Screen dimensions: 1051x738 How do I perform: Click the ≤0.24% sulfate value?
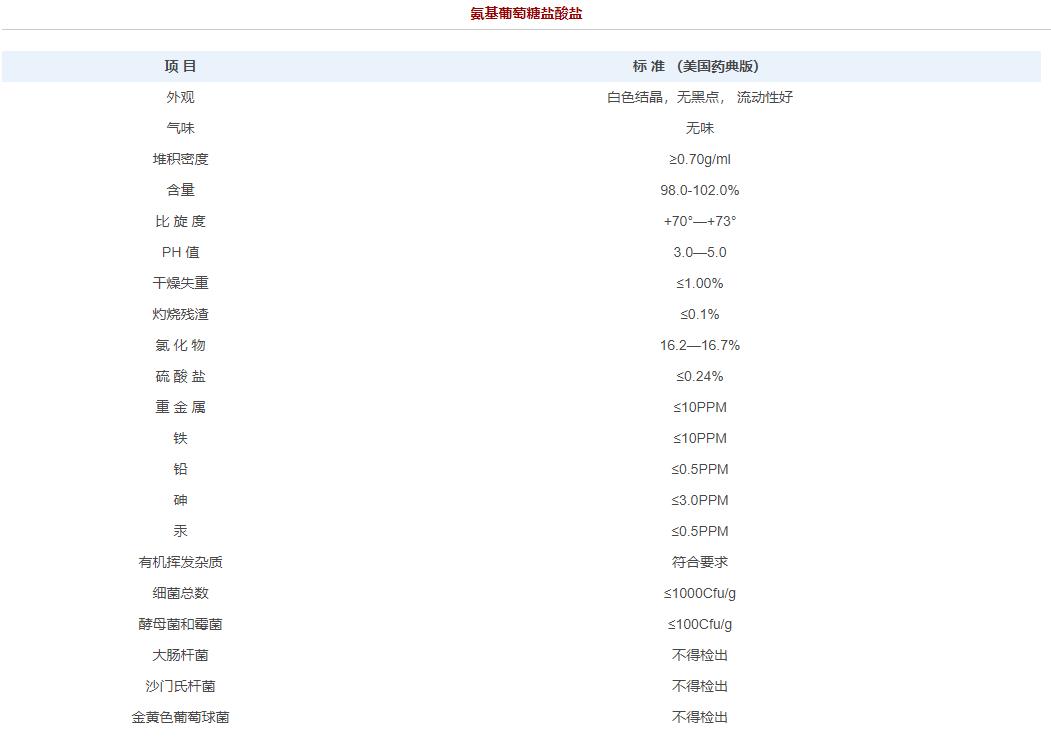coord(699,376)
